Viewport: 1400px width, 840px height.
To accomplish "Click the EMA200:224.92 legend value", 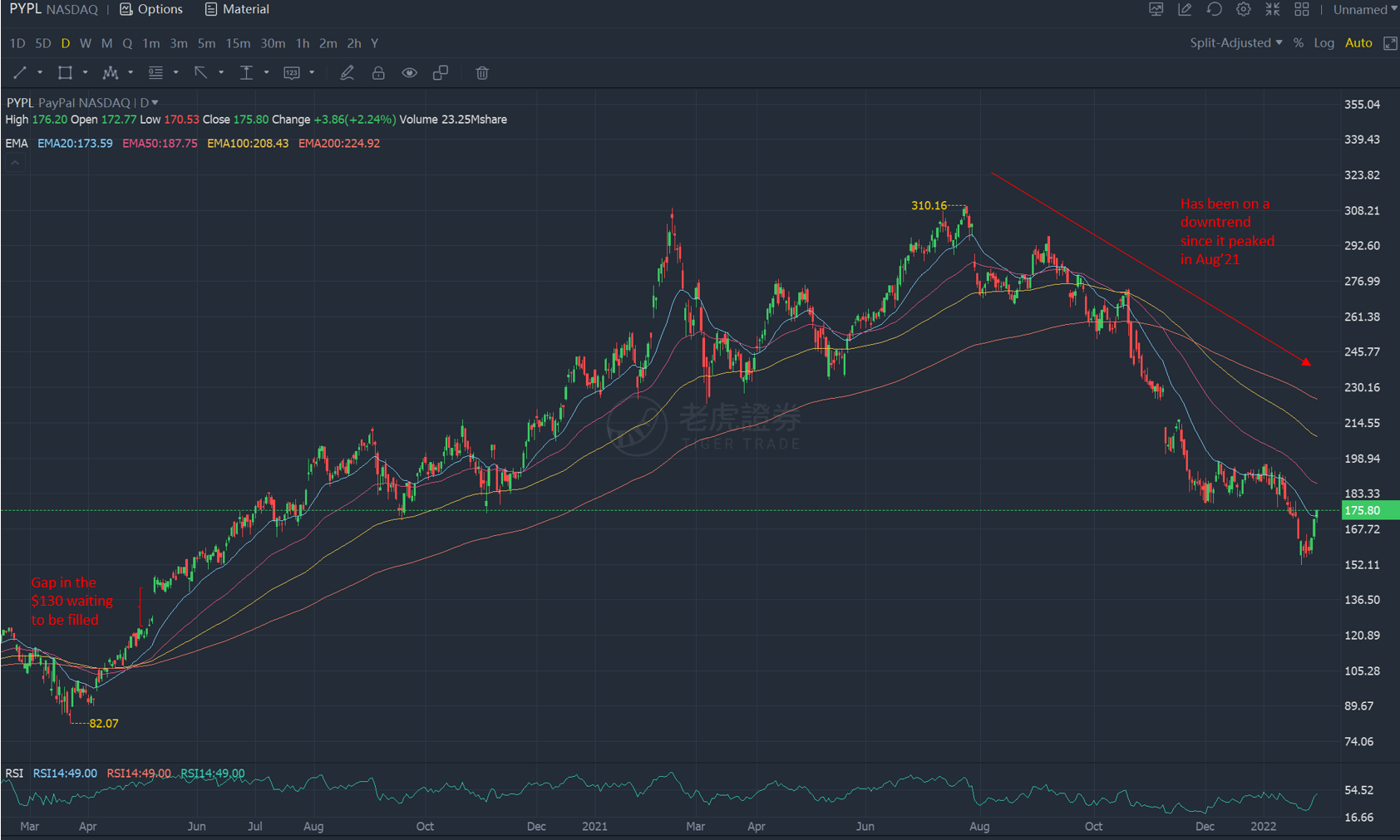I will pos(339,144).
